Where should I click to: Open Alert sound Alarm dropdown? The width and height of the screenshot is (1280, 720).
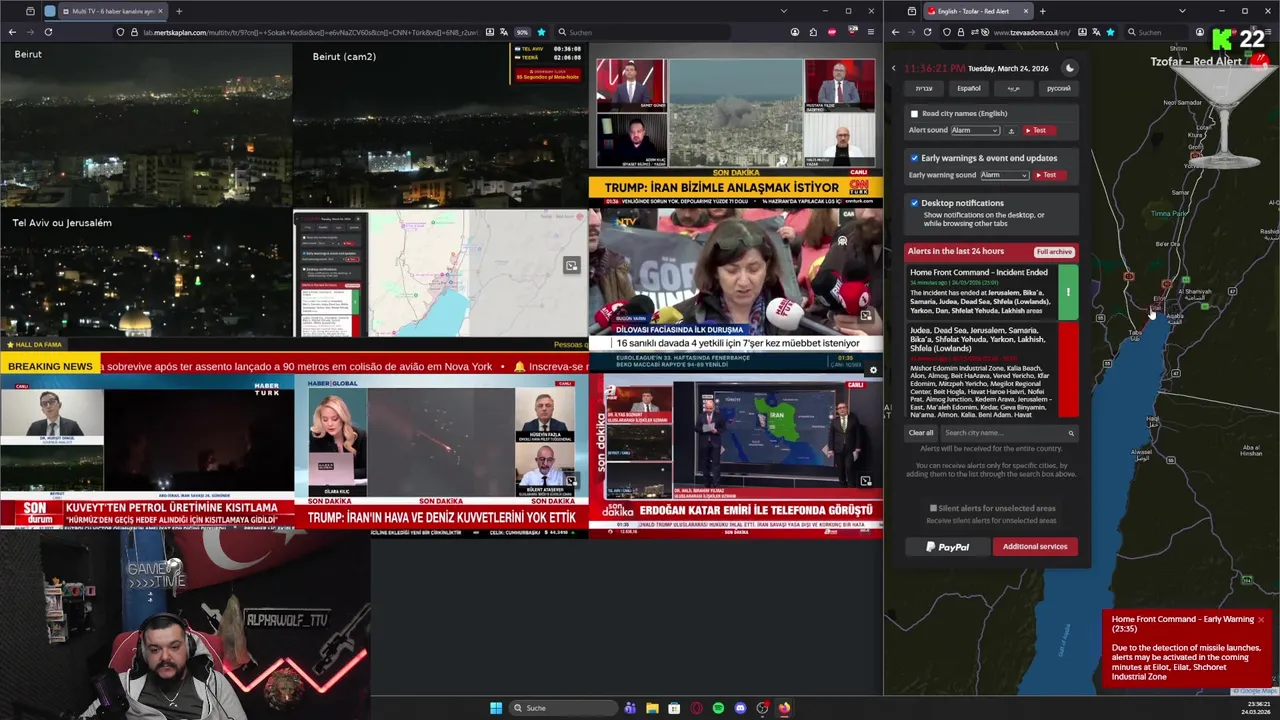(x=975, y=131)
